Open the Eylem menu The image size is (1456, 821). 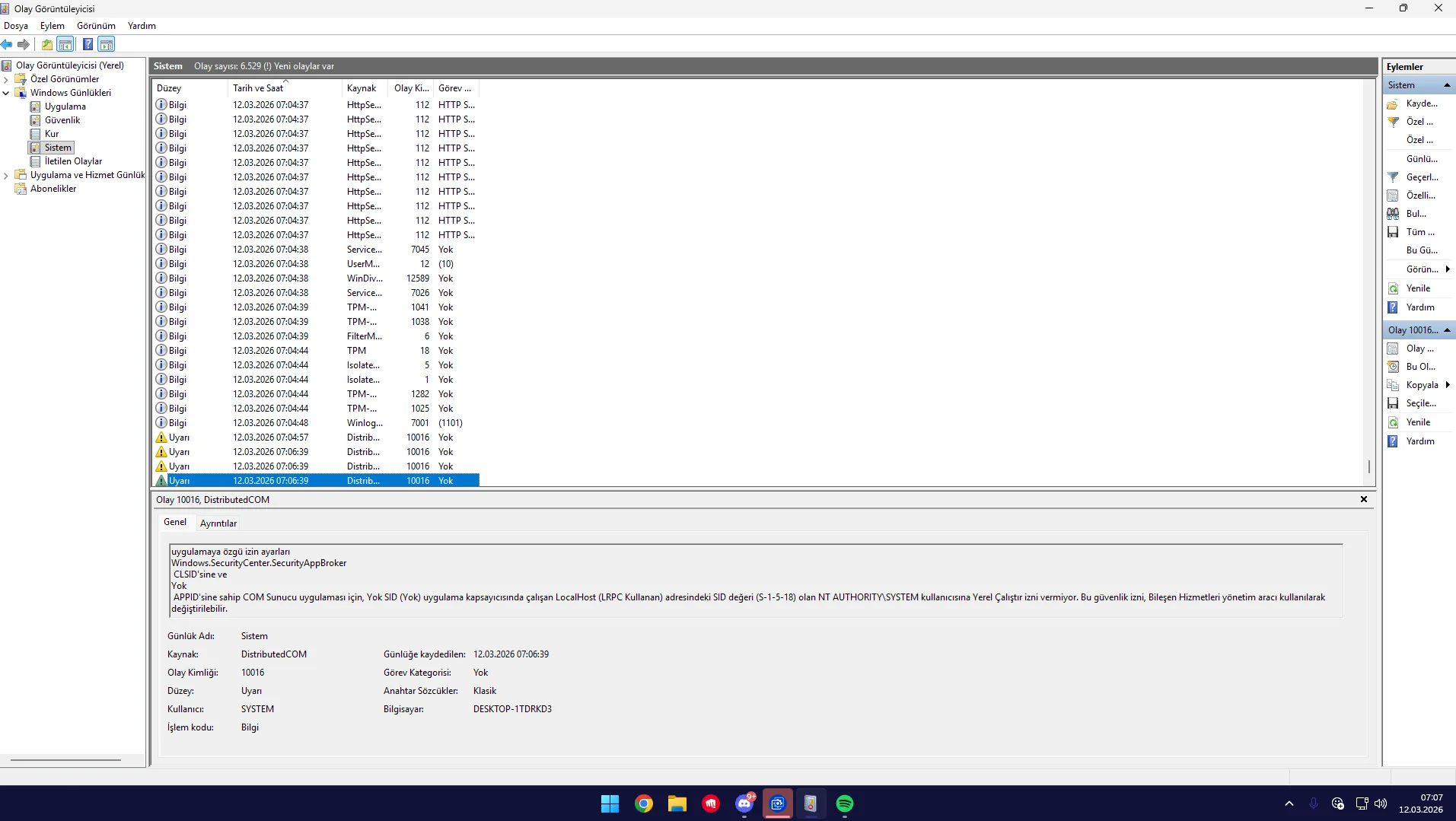coord(53,26)
